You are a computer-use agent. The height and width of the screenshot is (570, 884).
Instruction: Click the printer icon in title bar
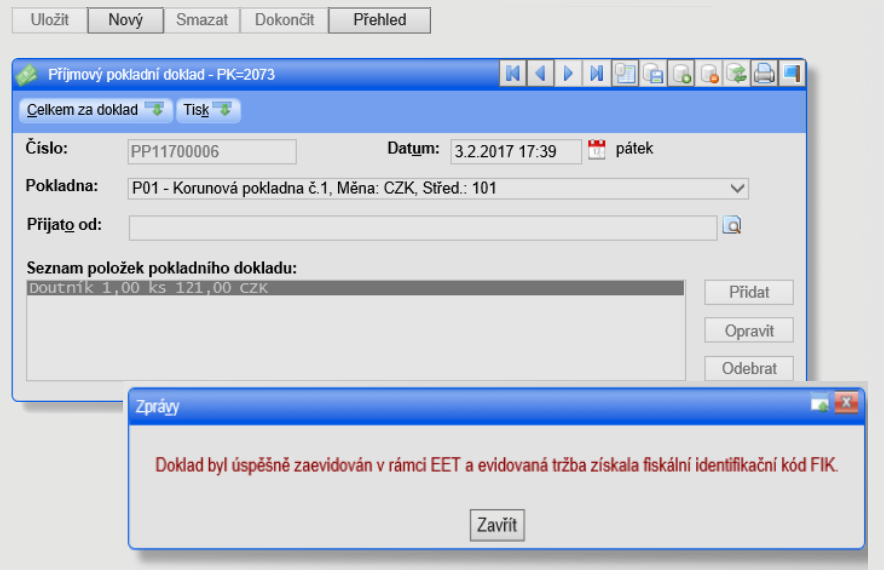click(764, 74)
